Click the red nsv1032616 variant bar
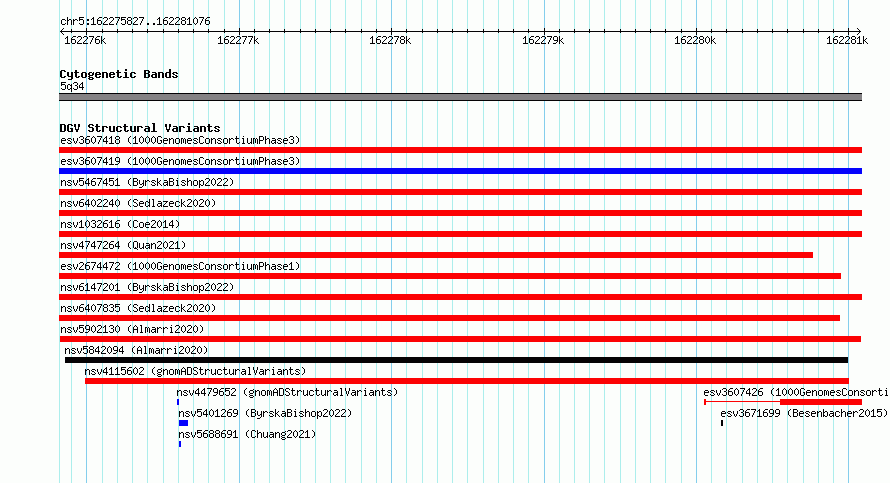 [x=460, y=234]
